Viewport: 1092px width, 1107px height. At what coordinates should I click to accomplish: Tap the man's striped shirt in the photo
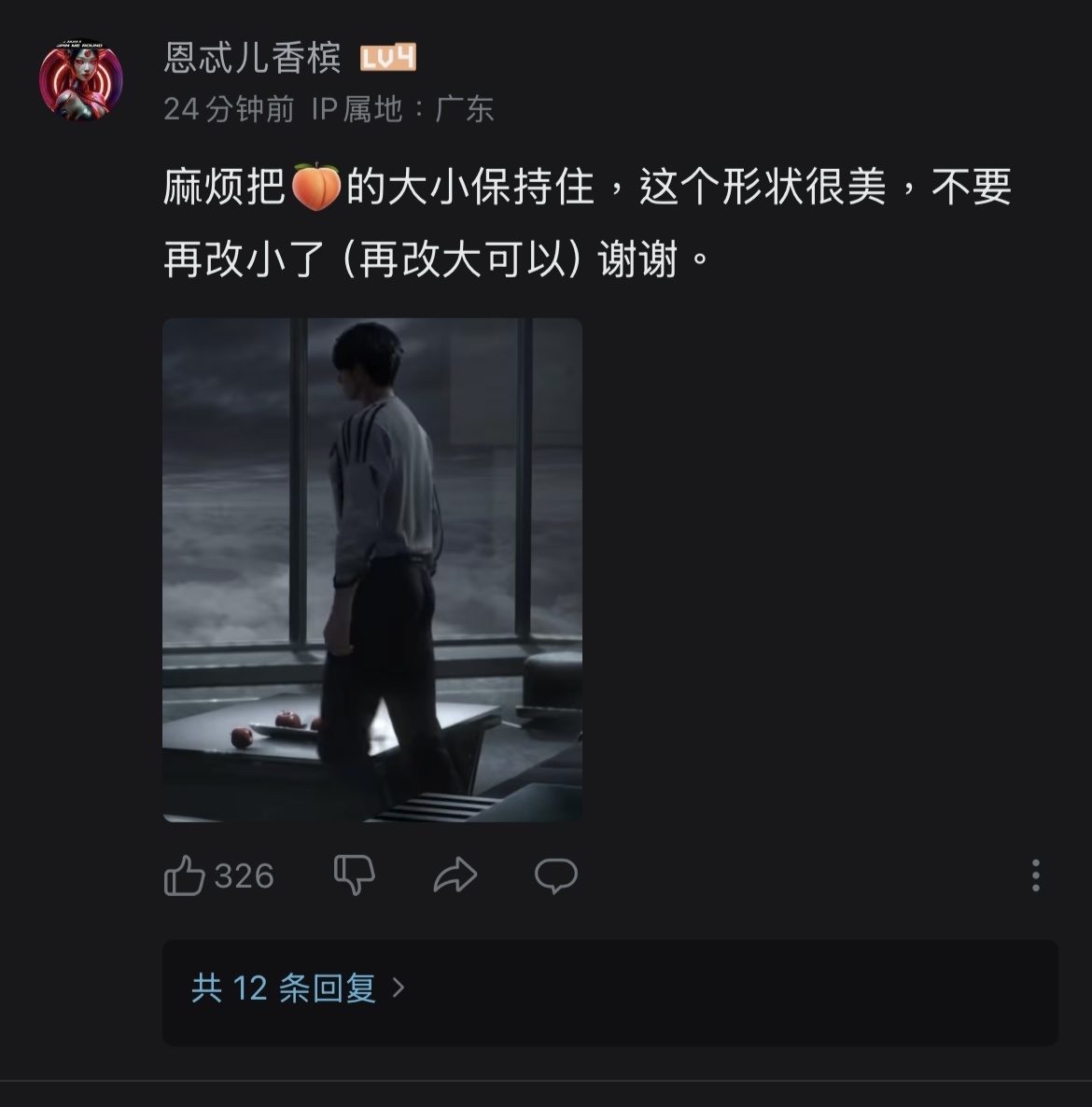[385, 487]
